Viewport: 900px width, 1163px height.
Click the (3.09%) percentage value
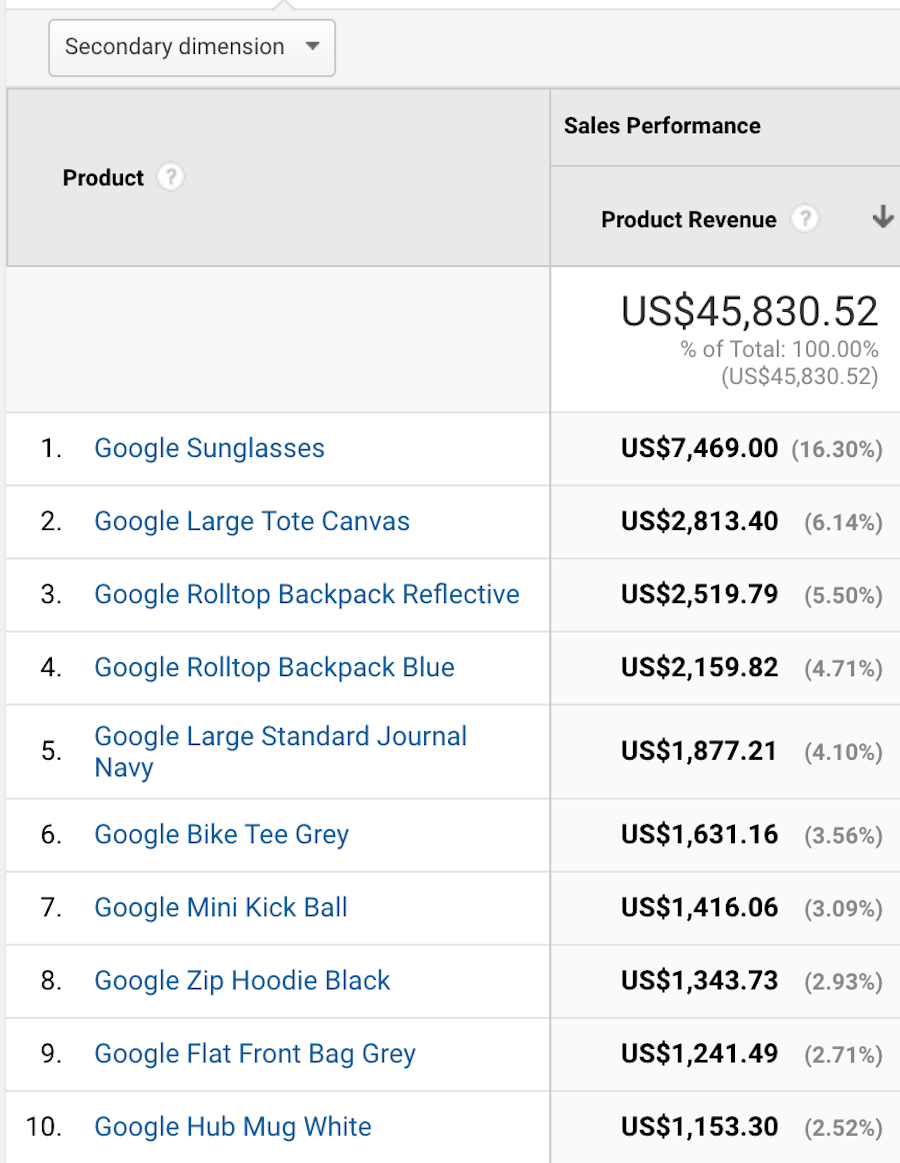844,909
